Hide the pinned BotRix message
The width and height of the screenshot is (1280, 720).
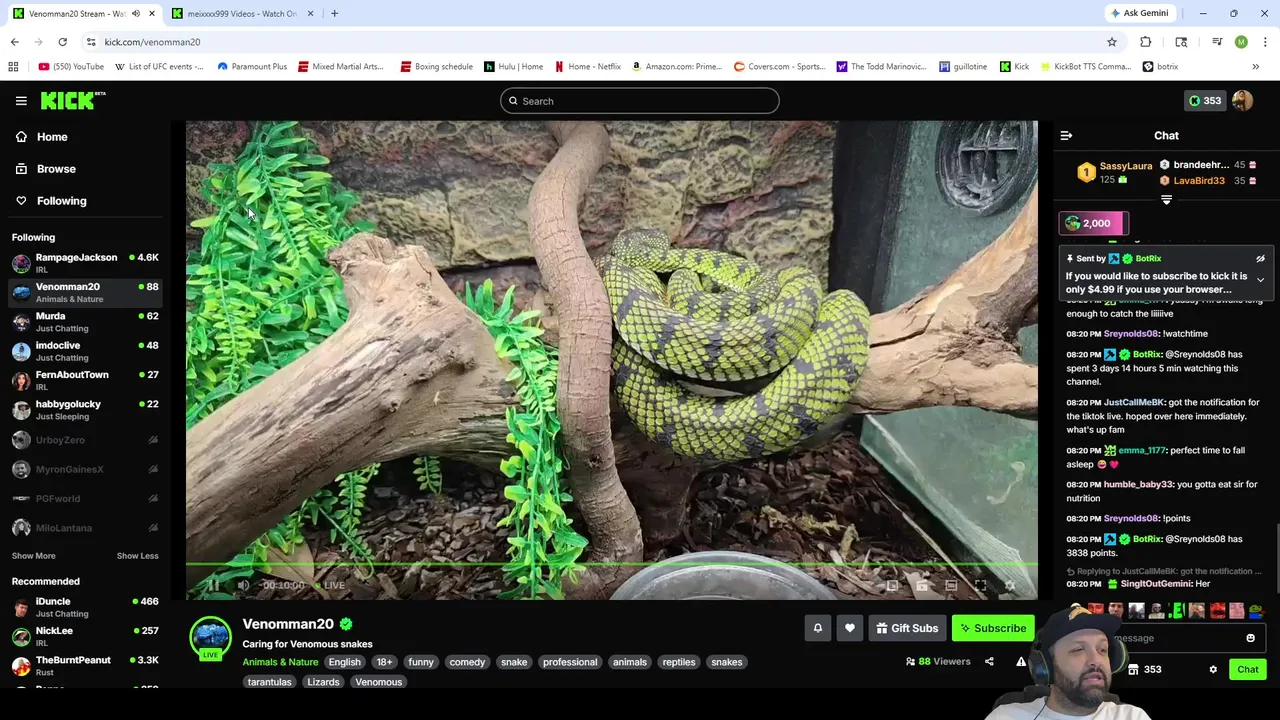1260,259
